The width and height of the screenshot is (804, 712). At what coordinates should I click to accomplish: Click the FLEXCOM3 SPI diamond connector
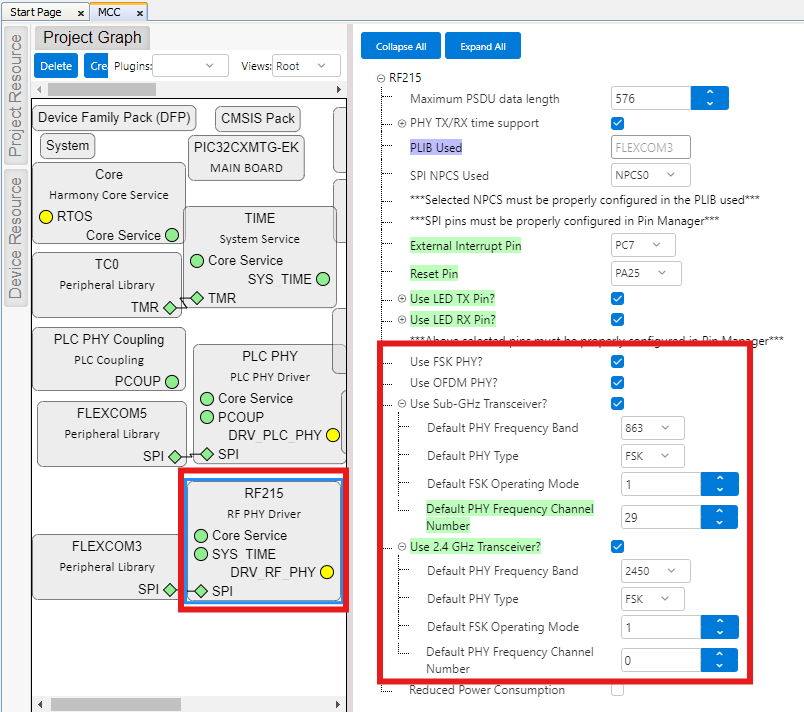pyautogui.click(x=171, y=590)
